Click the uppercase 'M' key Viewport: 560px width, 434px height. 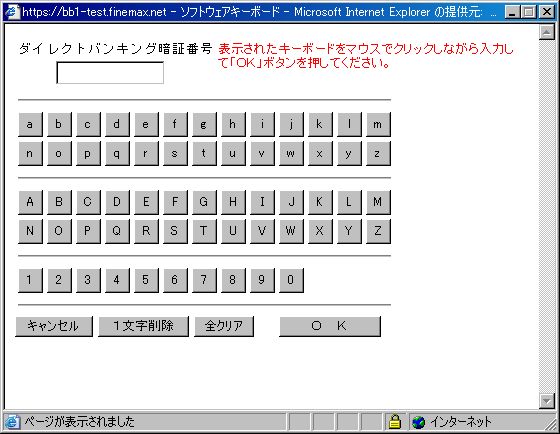(378, 202)
